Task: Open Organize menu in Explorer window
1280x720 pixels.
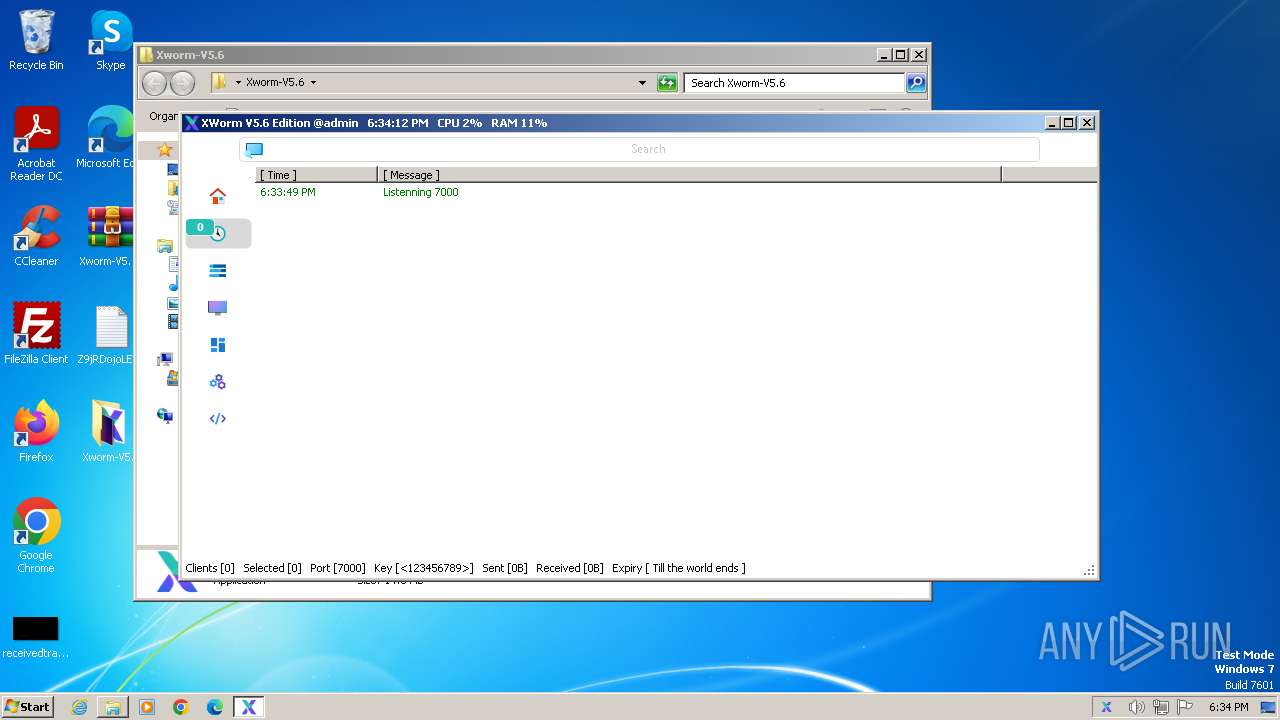Action: point(163,116)
